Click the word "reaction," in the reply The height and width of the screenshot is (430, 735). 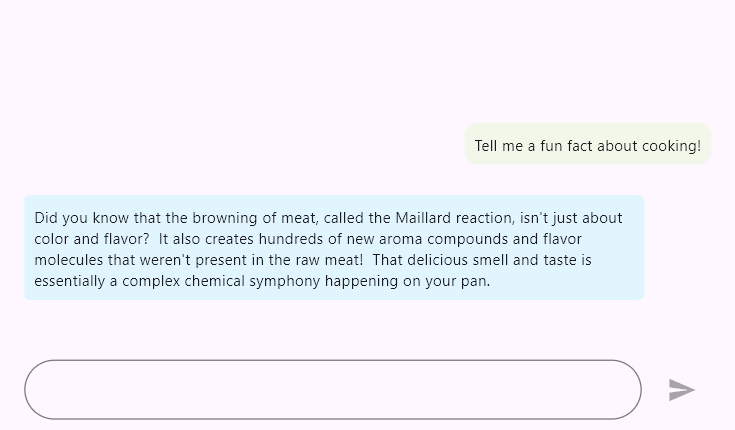pos(485,218)
